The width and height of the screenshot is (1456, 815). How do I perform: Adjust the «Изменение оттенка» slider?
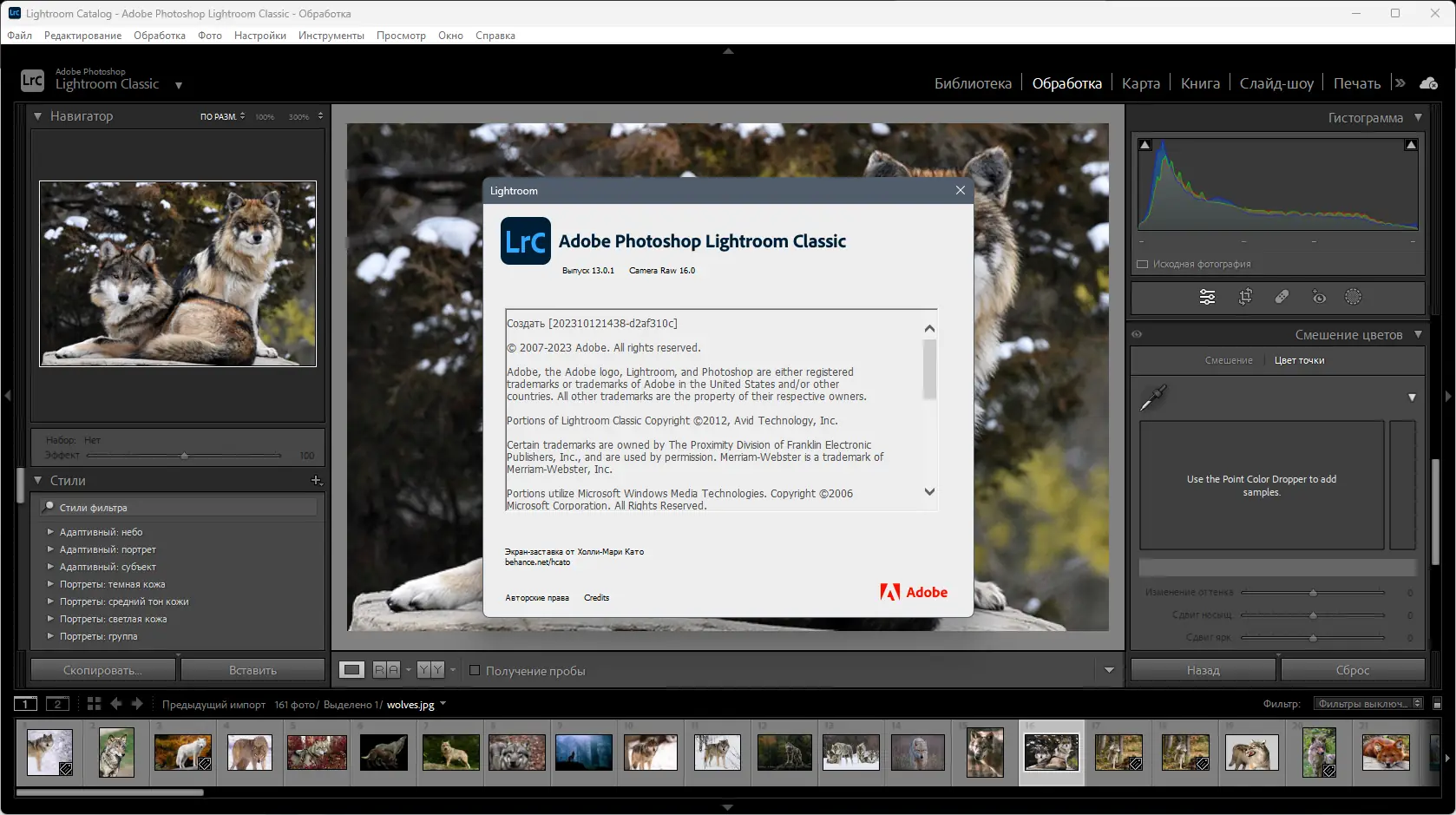[x=1314, y=593]
